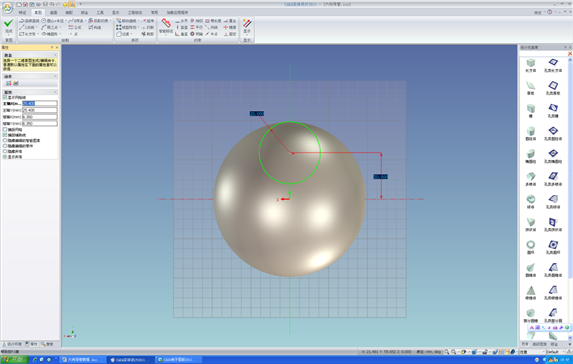
Task: Click the Windows Start button
Action: (x=14, y=360)
